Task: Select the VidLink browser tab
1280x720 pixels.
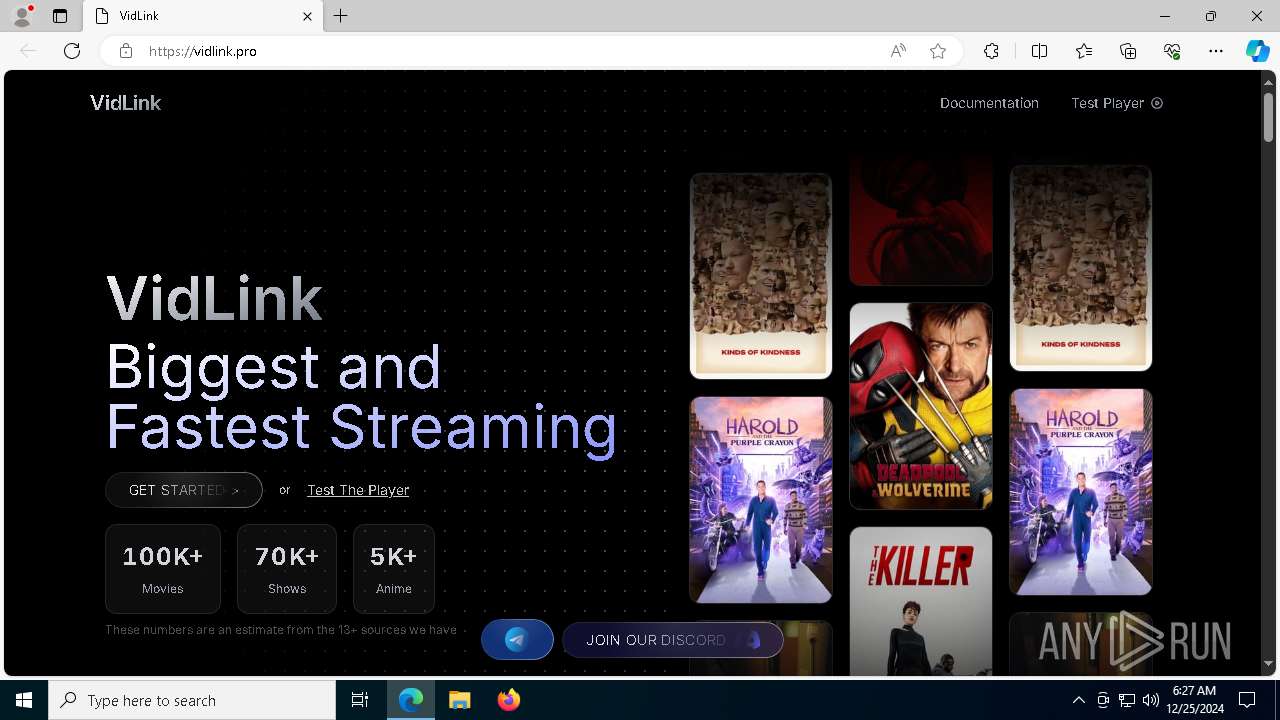Action: 204,16
